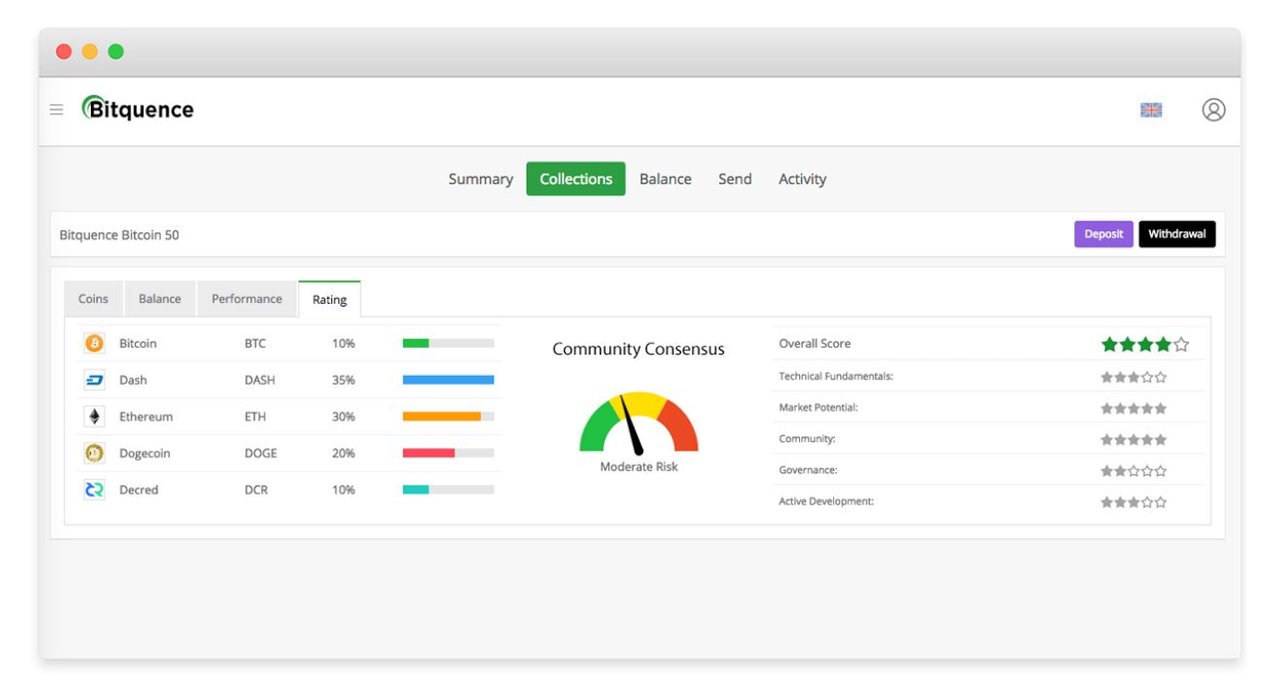
Task: Click the yellow minimize window button
Action: tap(90, 52)
